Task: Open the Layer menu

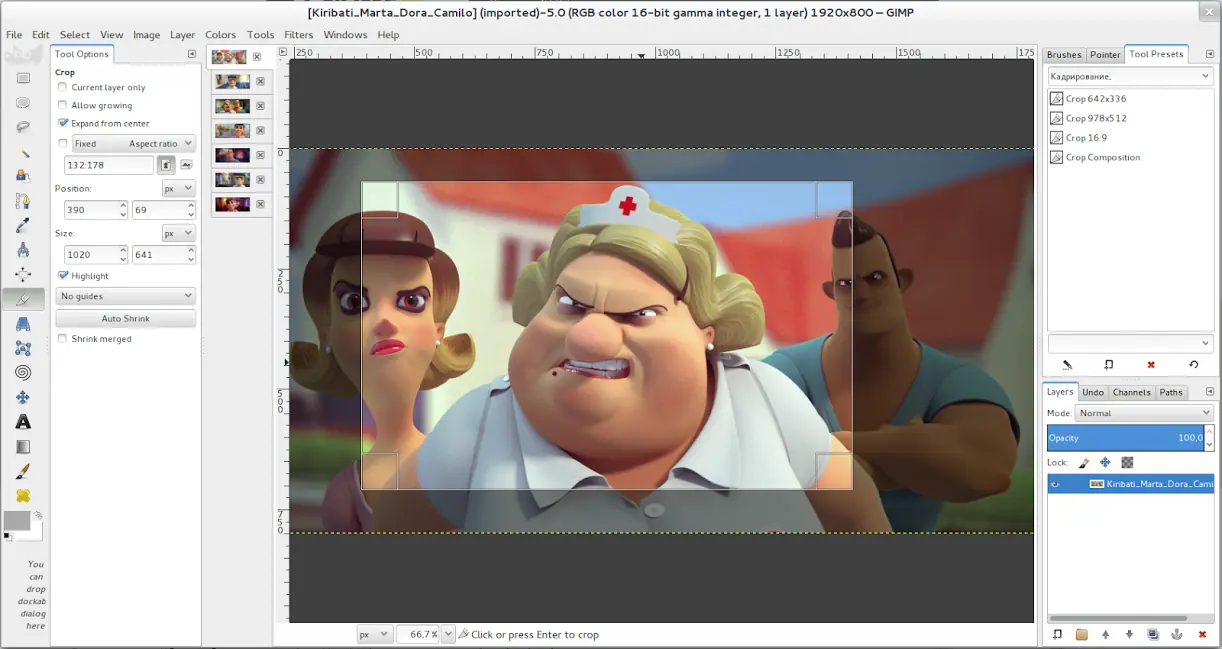Action: (182, 34)
